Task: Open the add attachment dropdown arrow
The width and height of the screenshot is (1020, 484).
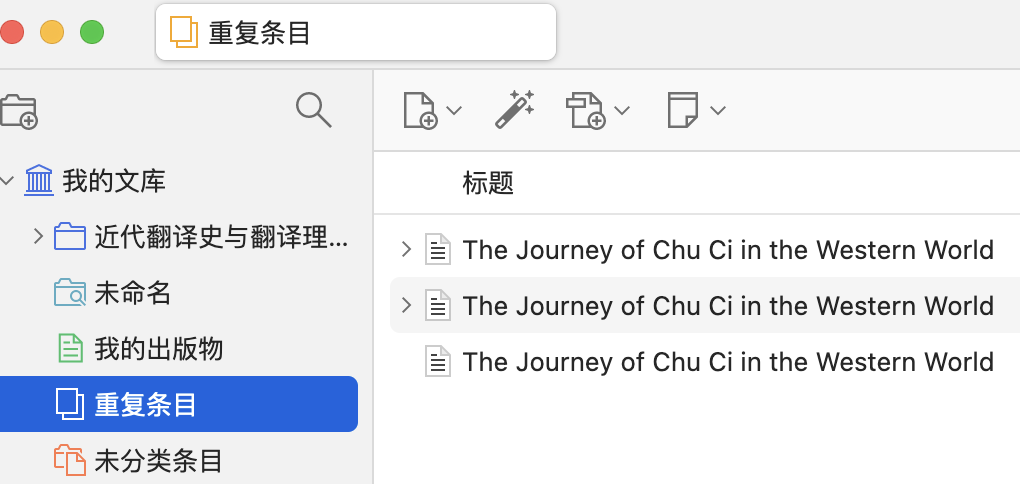Action: [x=622, y=110]
